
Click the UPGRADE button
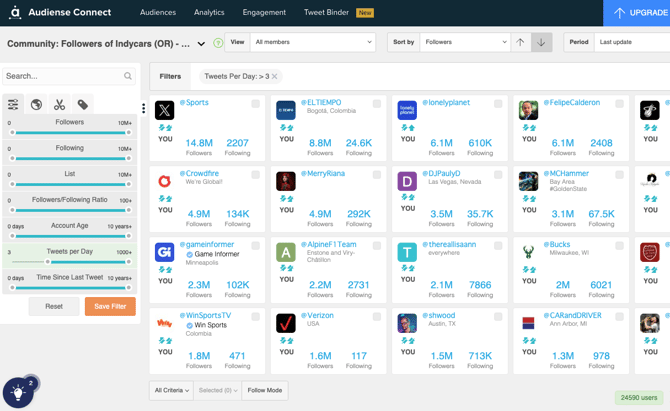[637, 13]
